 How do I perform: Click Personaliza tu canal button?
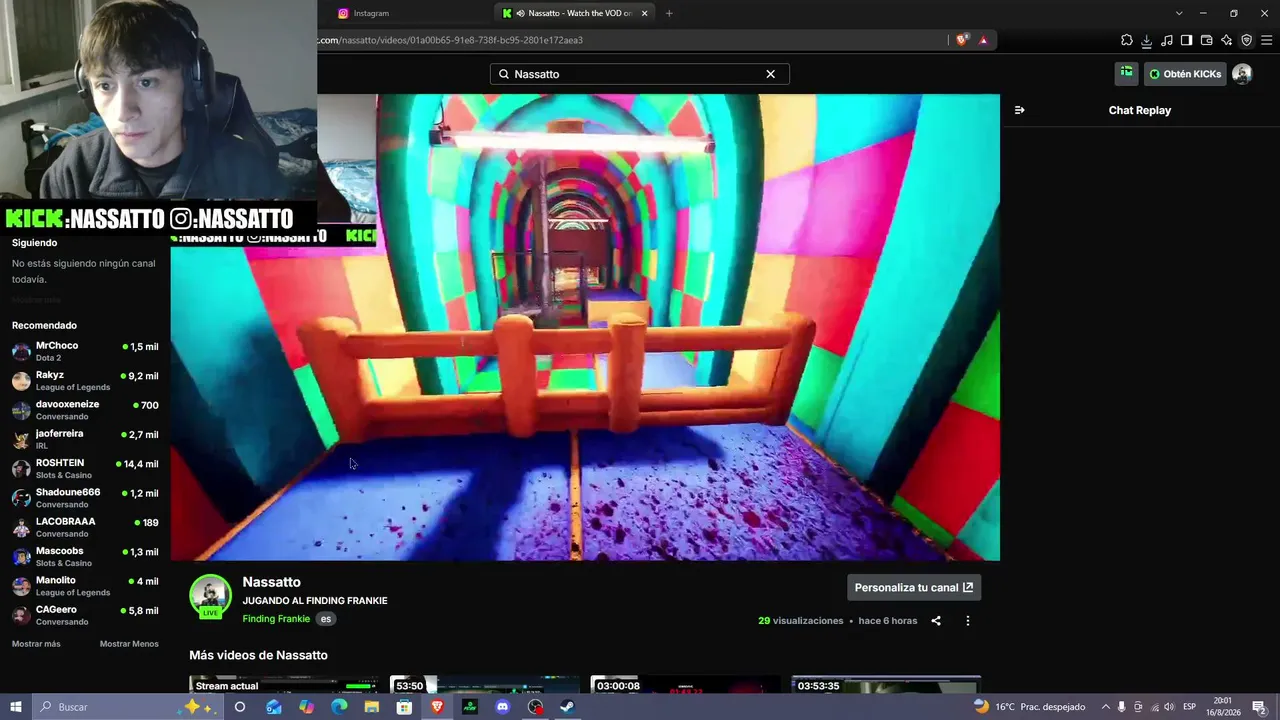click(x=914, y=588)
